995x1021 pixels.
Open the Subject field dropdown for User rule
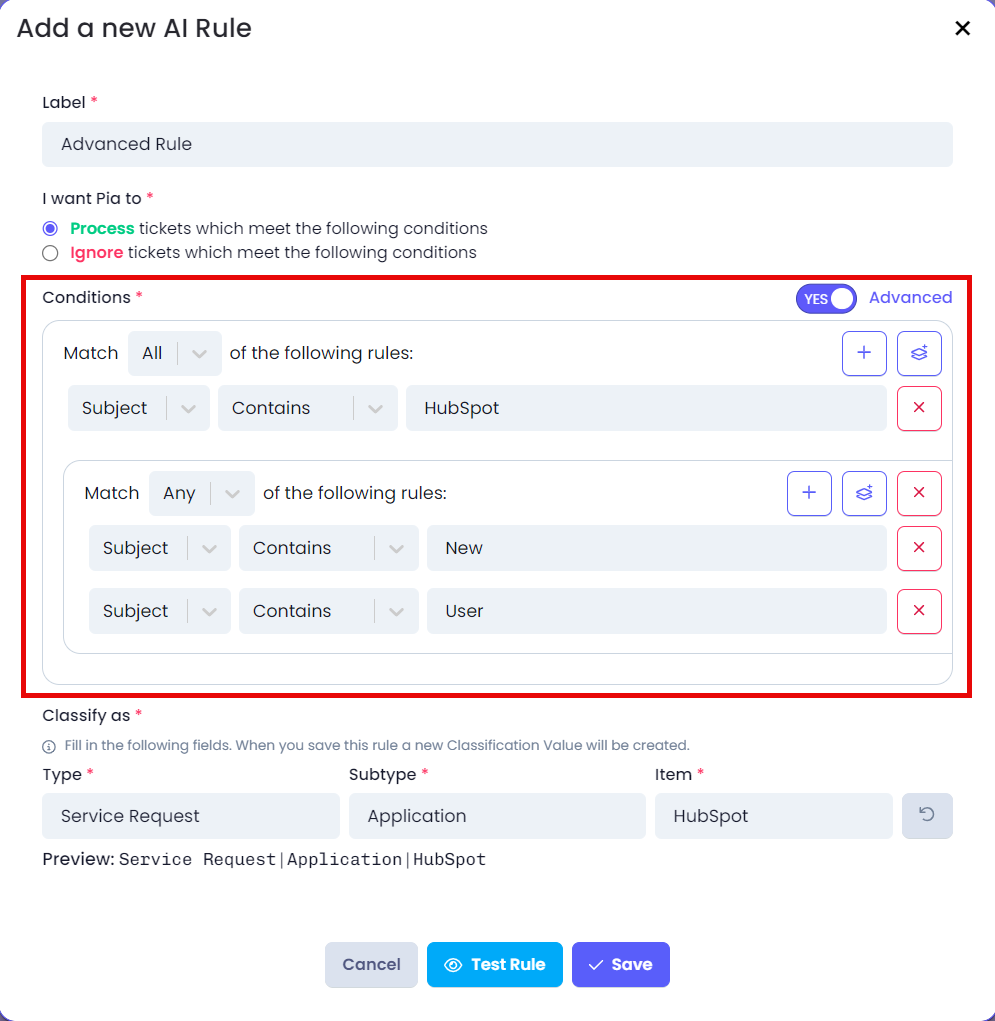(x=160, y=611)
